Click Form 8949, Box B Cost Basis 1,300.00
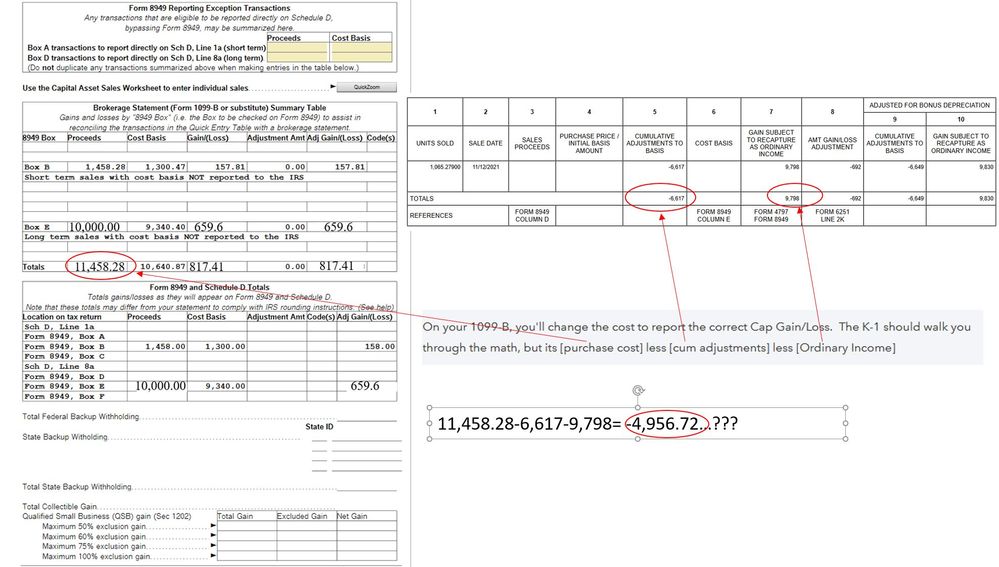 [225, 347]
